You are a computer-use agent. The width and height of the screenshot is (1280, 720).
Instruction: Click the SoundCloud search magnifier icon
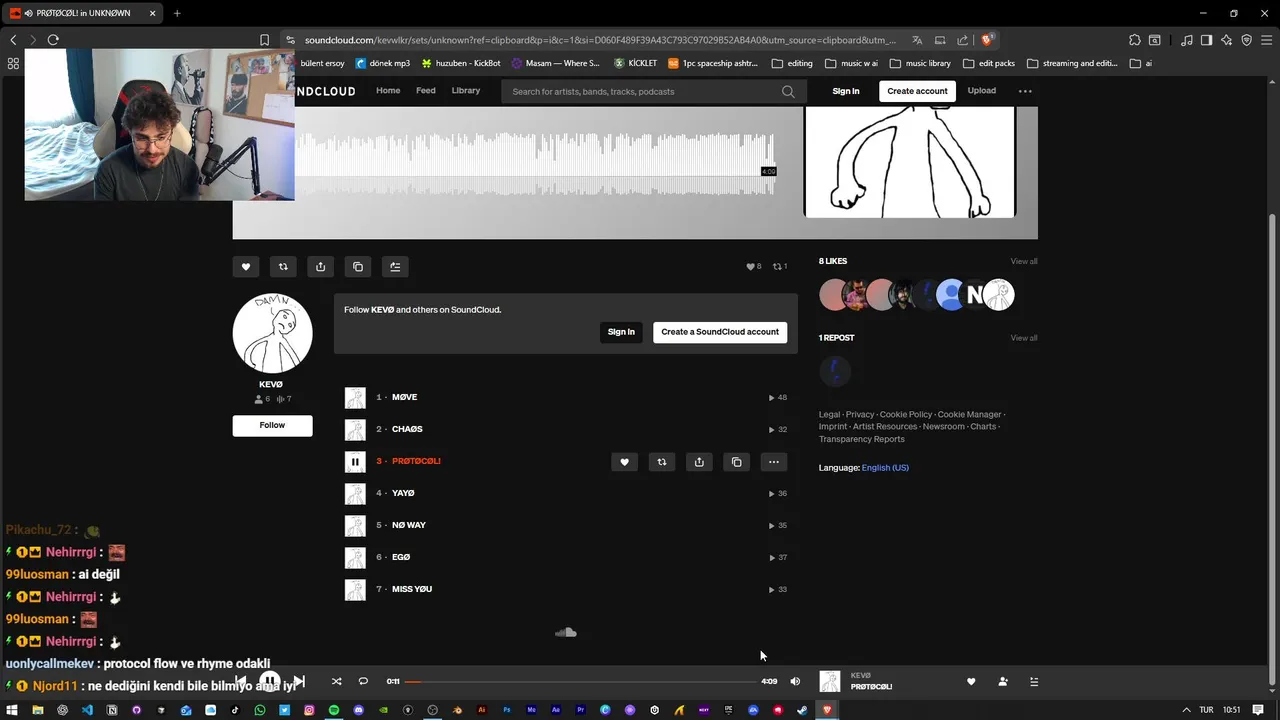(788, 91)
